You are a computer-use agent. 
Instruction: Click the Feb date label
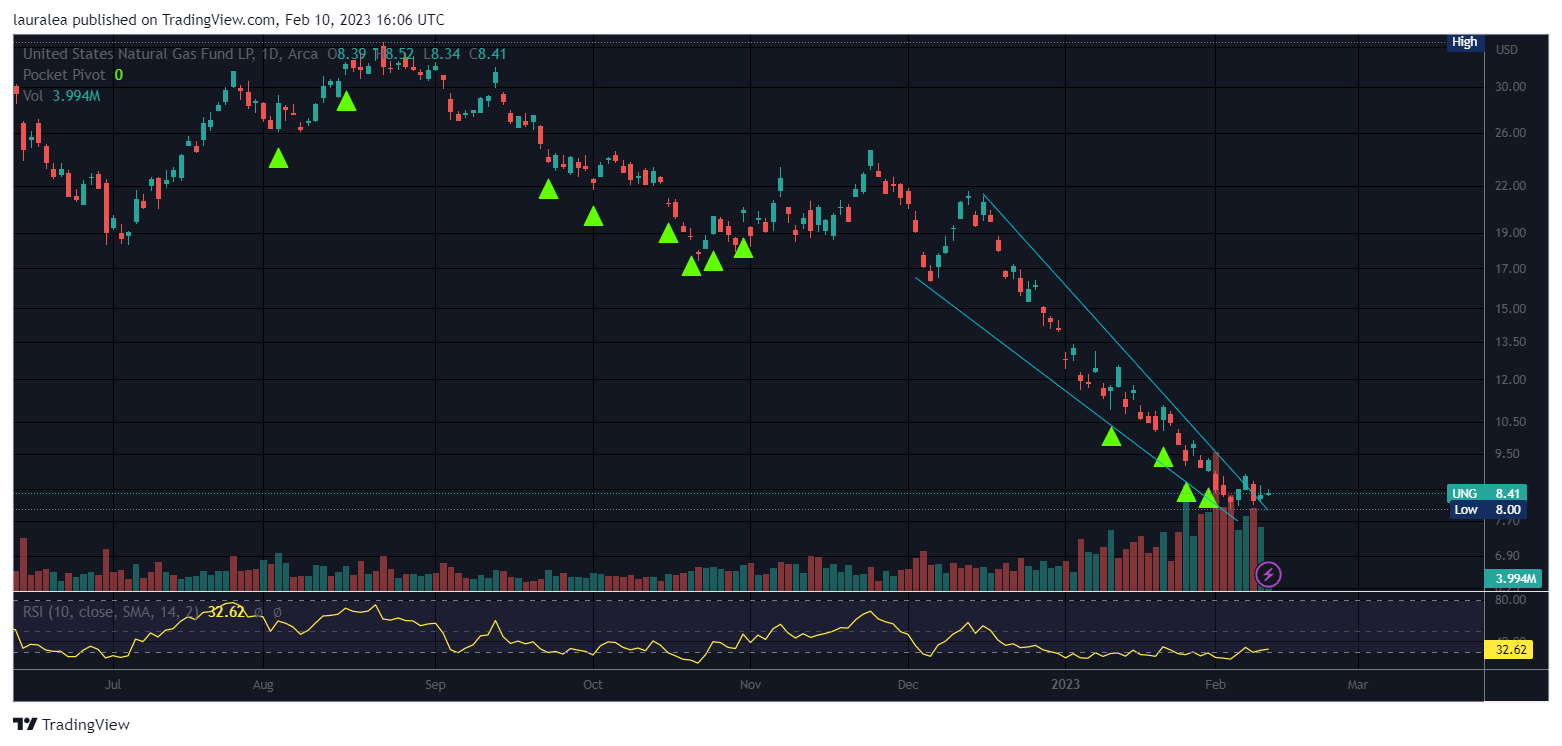pyautogui.click(x=1214, y=686)
